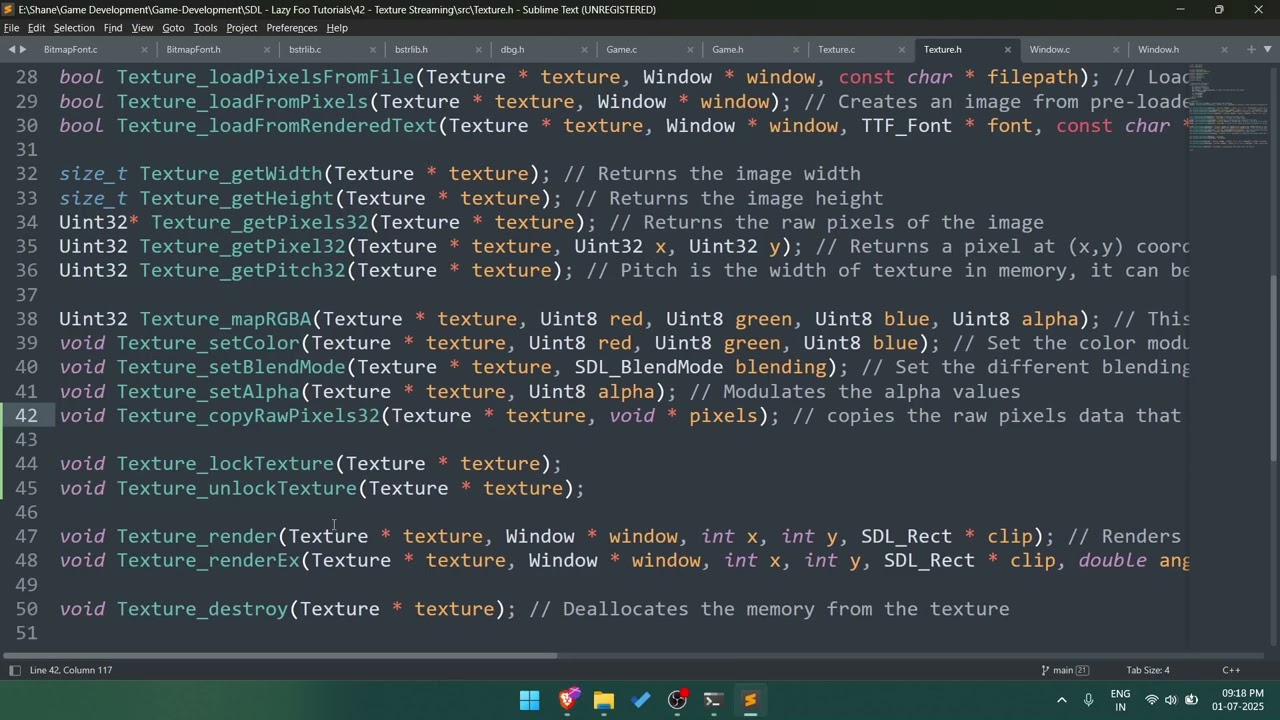Open the File menu
The height and width of the screenshot is (720, 1280).
(11, 28)
